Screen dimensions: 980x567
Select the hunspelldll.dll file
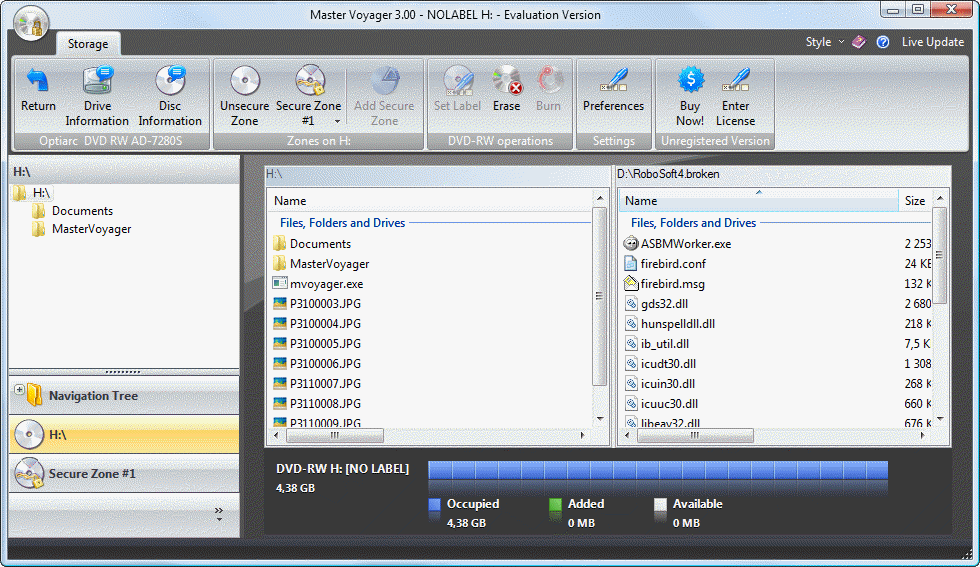[669, 324]
